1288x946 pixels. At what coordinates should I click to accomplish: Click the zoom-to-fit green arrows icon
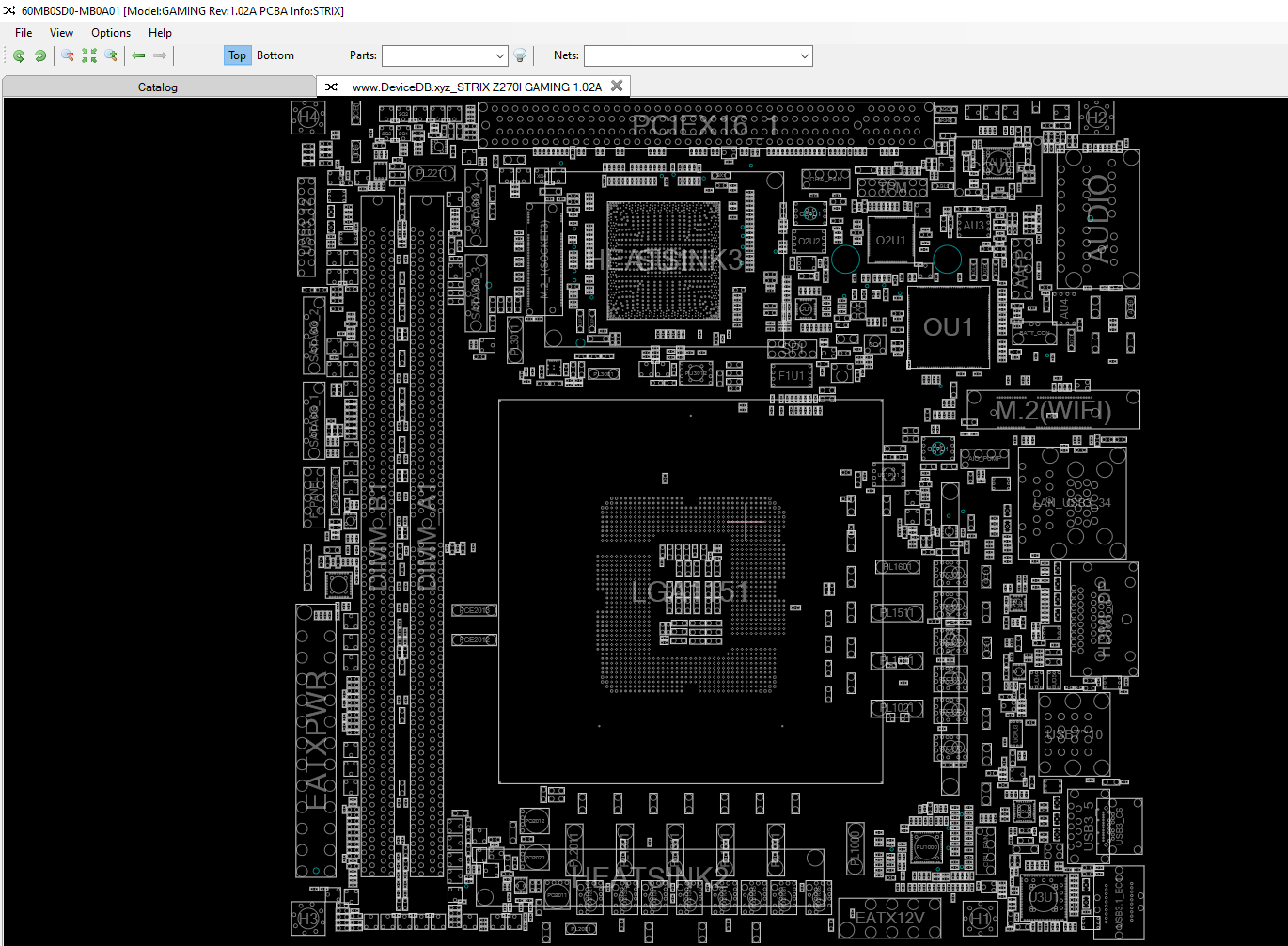pos(89,56)
